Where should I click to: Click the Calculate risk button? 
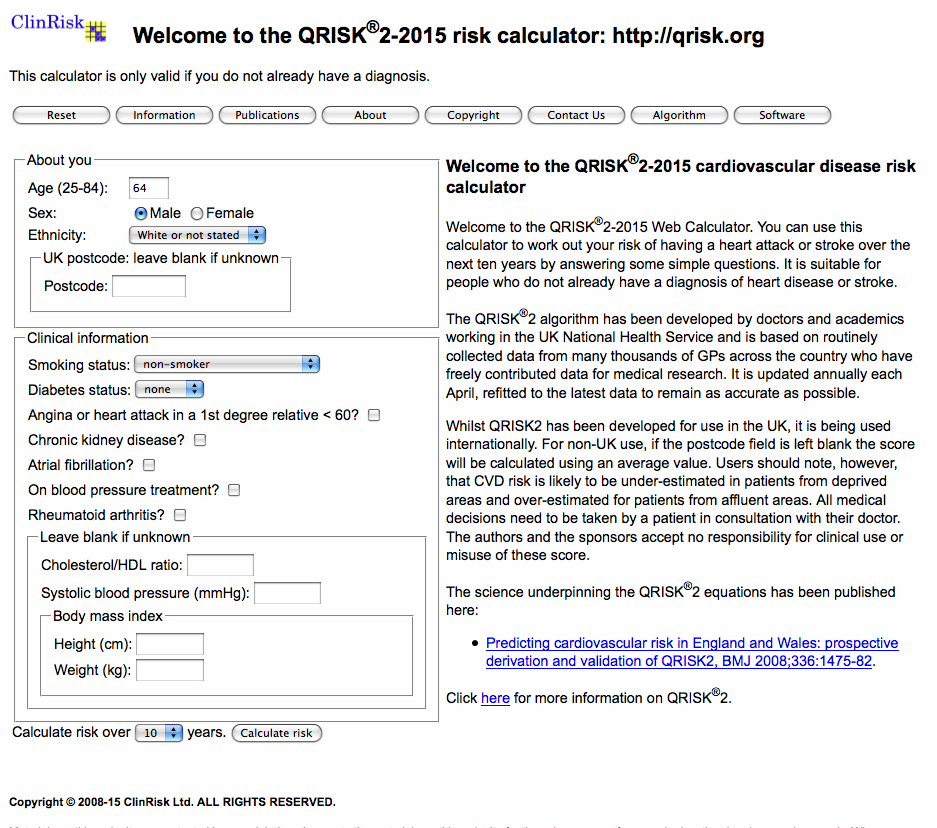coord(277,733)
